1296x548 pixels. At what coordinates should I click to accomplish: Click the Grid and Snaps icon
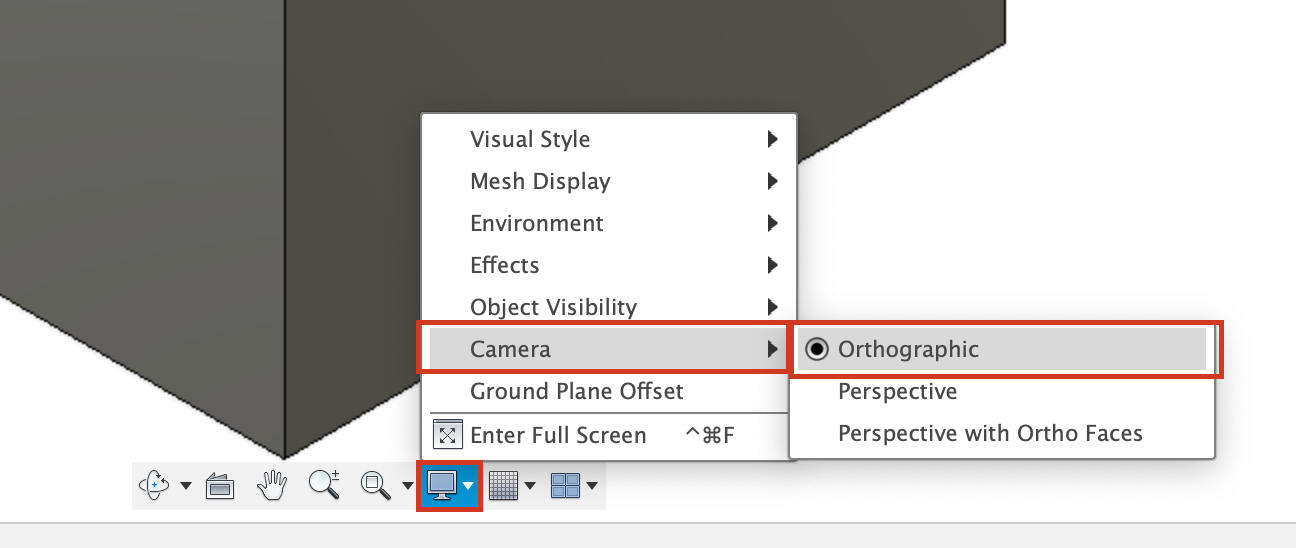click(x=503, y=486)
